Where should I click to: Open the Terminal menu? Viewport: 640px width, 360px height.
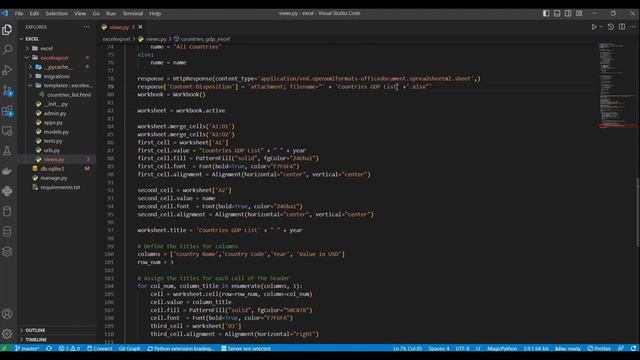(x=133, y=13)
